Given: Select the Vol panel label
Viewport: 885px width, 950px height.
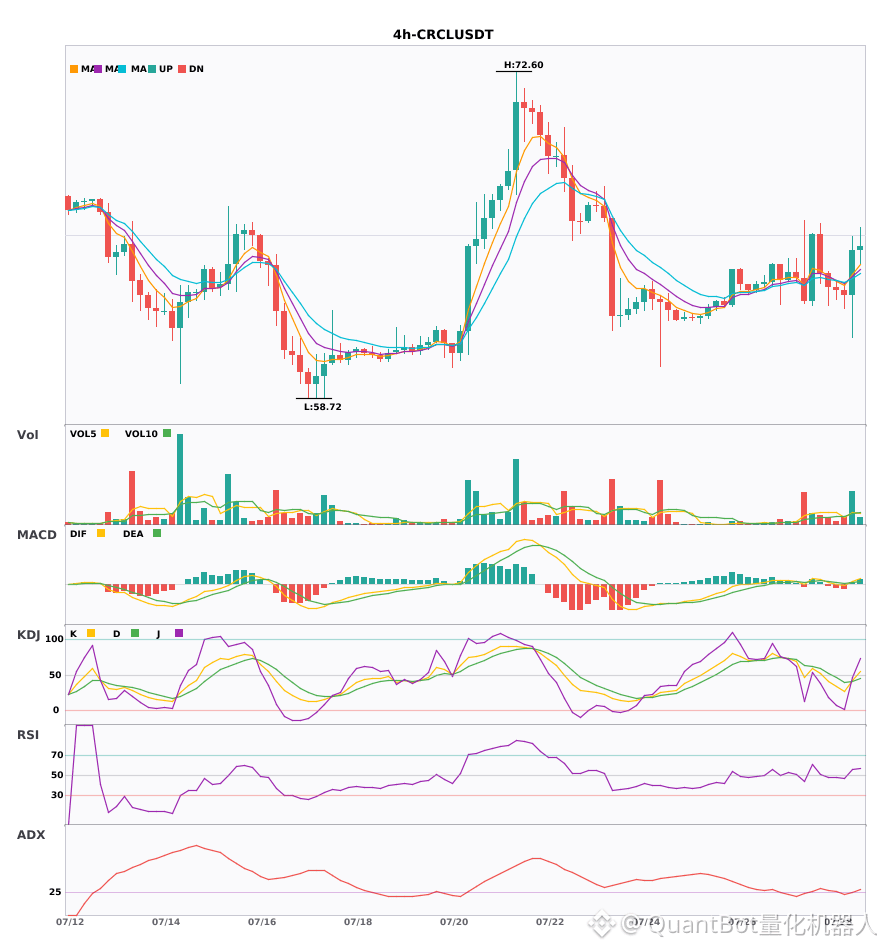Looking at the screenshot, I should (x=27, y=435).
